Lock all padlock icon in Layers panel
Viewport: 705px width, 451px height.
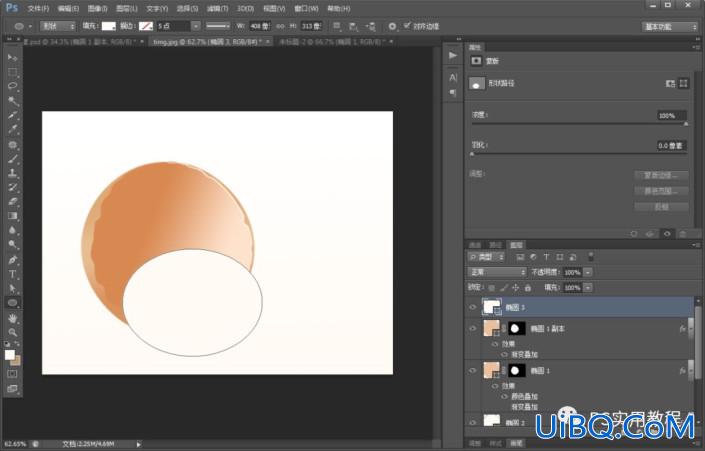tap(528, 287)
